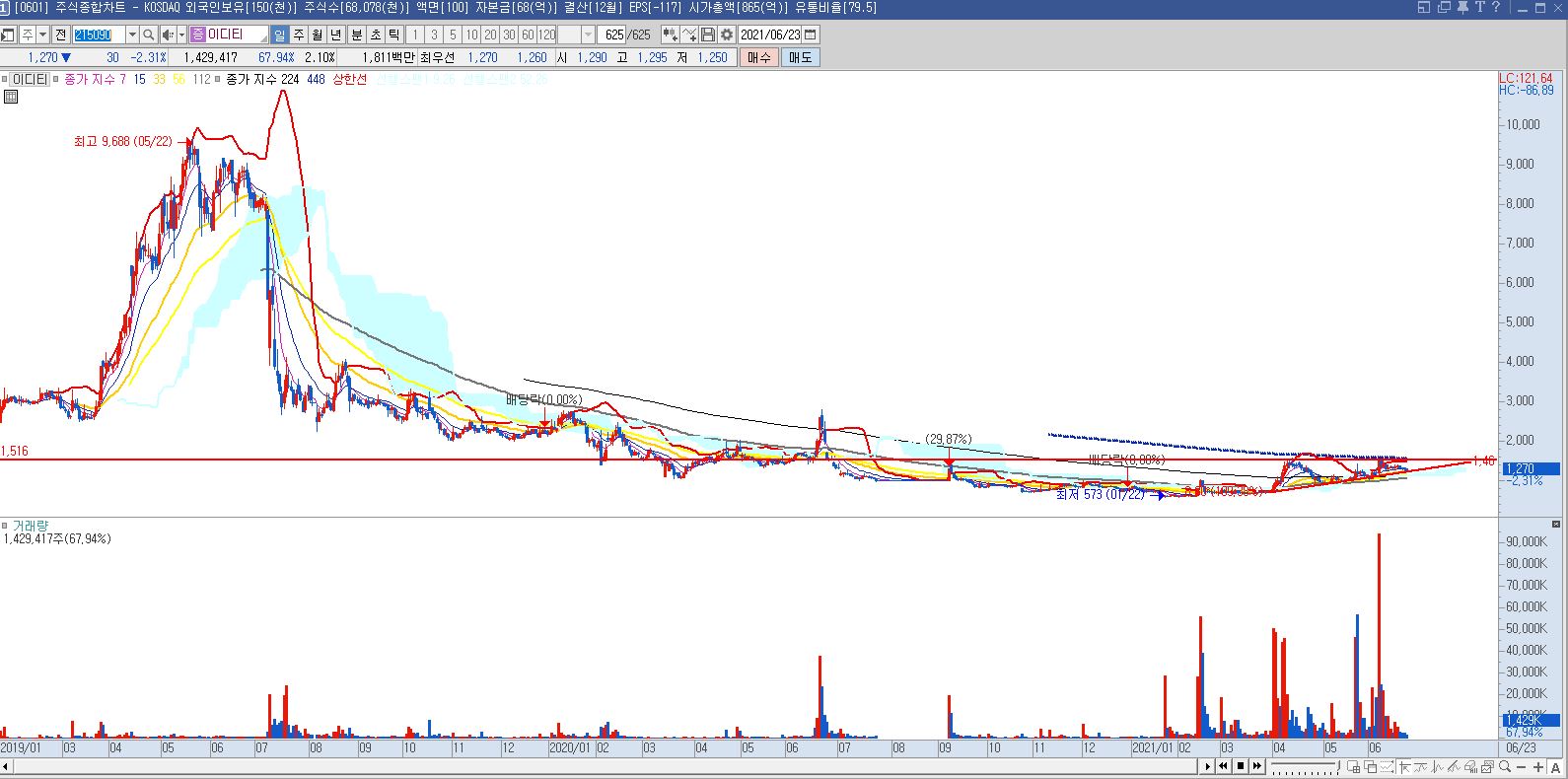Image resolution: width=1568 pixels, height=779 pixels.
Task: Click the magnifier zoom icon in bottom bar
Action: (x=1505, y=766)
